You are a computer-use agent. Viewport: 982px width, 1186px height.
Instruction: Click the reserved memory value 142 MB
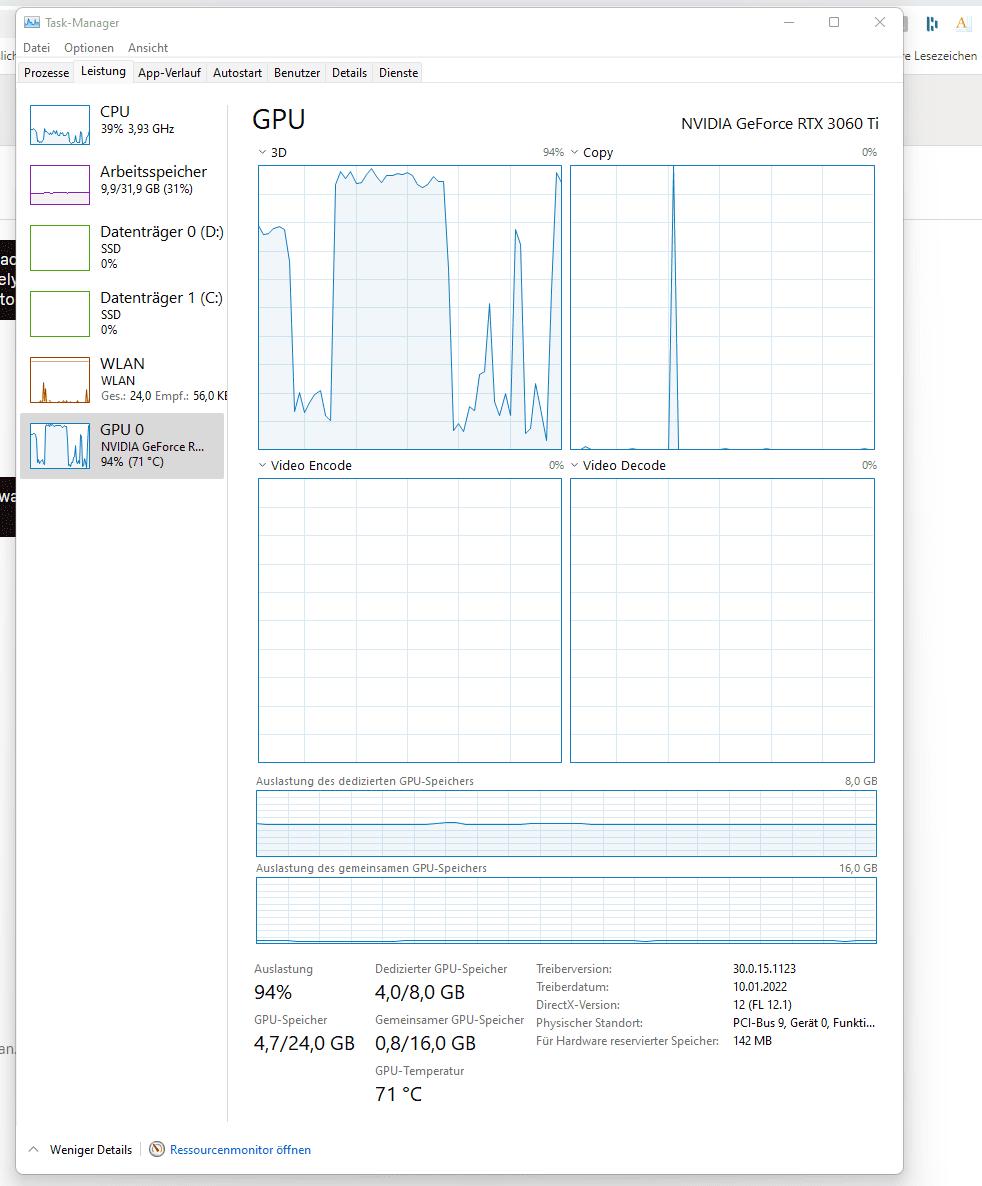point(752,1041)
